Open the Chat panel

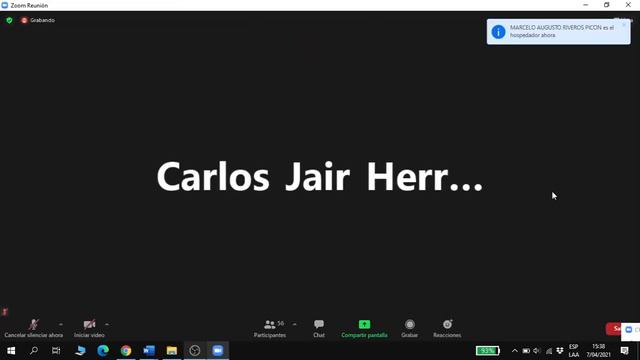point(319,329)
